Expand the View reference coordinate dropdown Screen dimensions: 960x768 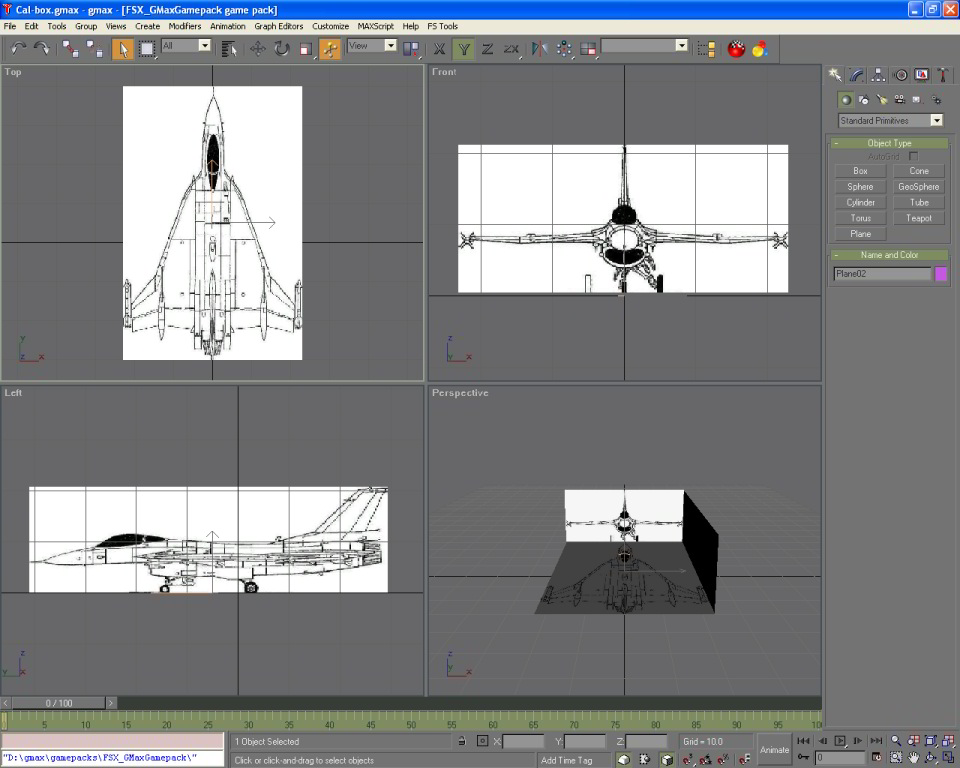click(x=372, y=46)
